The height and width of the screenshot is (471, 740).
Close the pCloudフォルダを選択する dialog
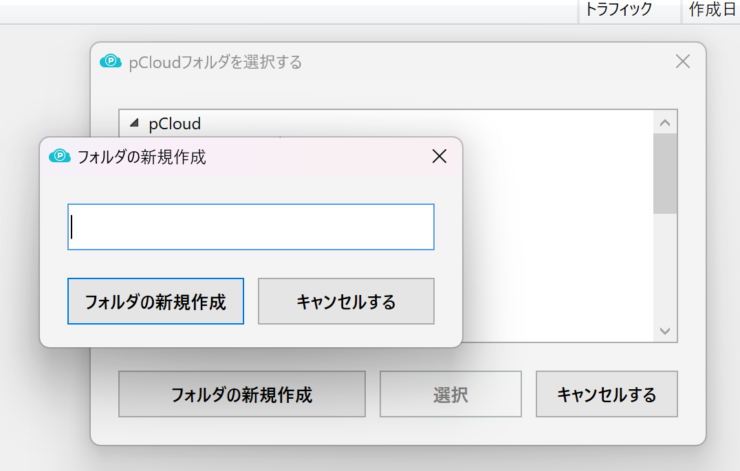coord(682,61)
